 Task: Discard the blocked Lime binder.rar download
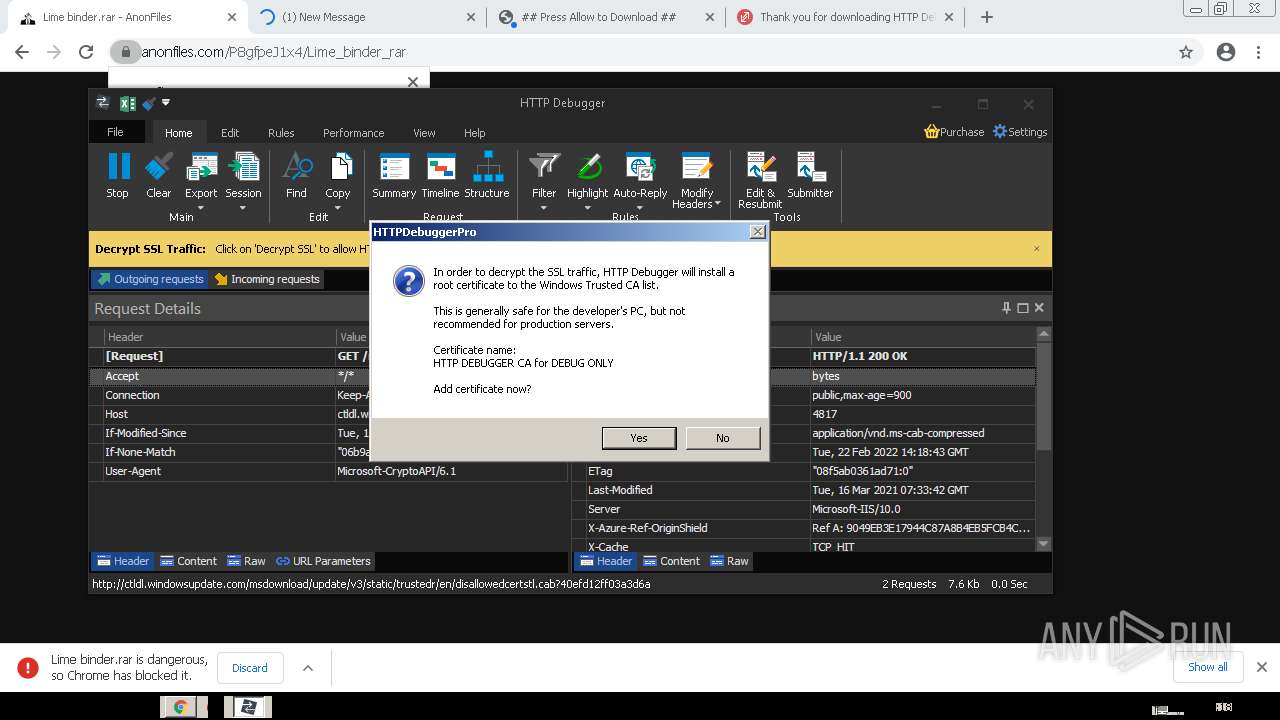click(250, 668)
